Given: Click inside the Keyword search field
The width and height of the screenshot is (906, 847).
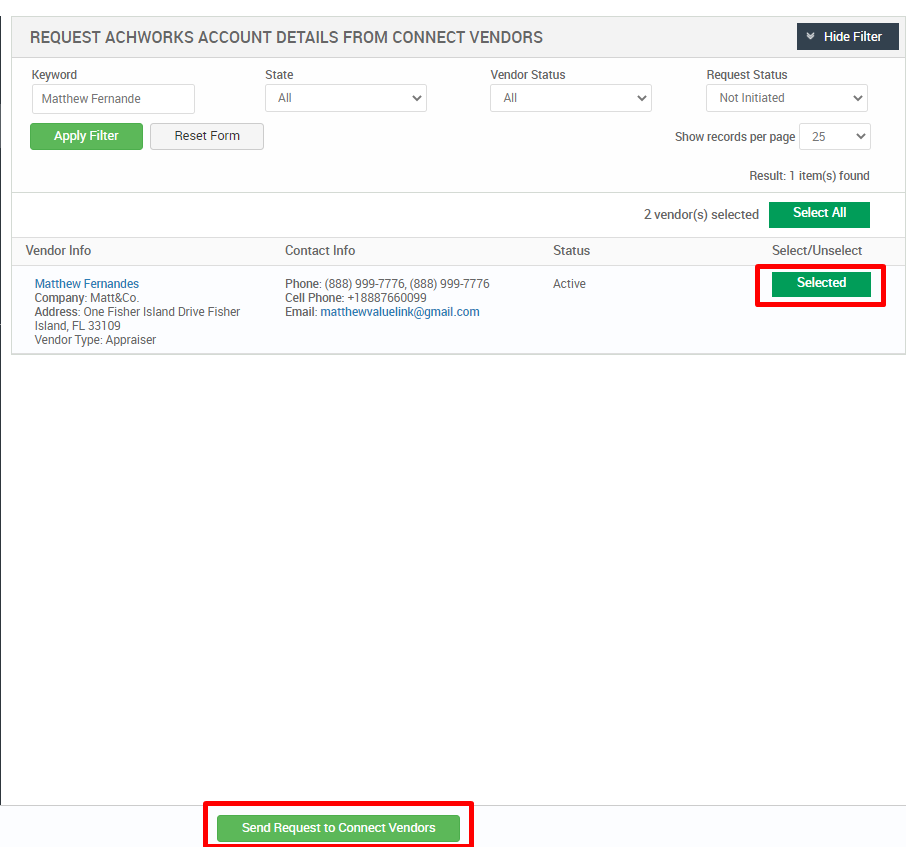Looking at the screenshot, I should (x=112, y=98).
